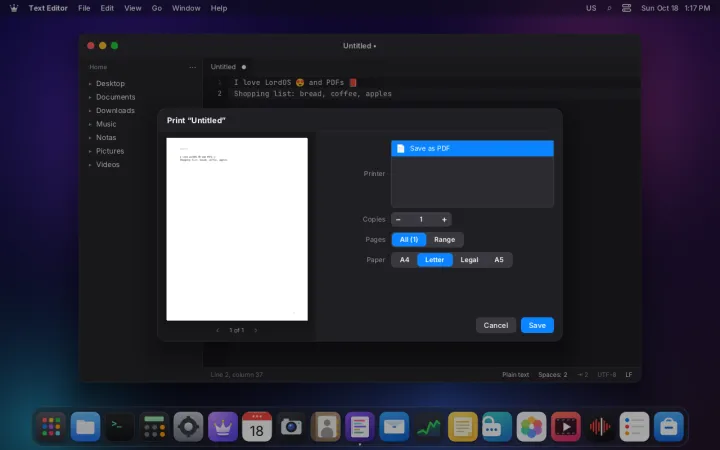720x450 pixels.
Task: Open the Help menu
Action: tap(219, 8)
